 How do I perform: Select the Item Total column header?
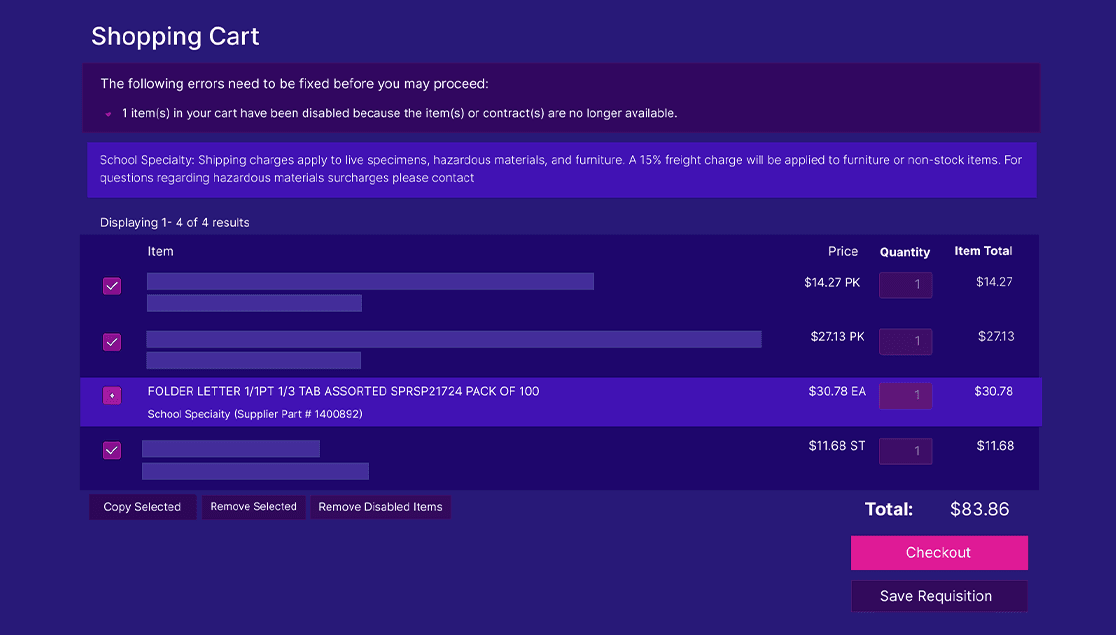click(982, 251)
